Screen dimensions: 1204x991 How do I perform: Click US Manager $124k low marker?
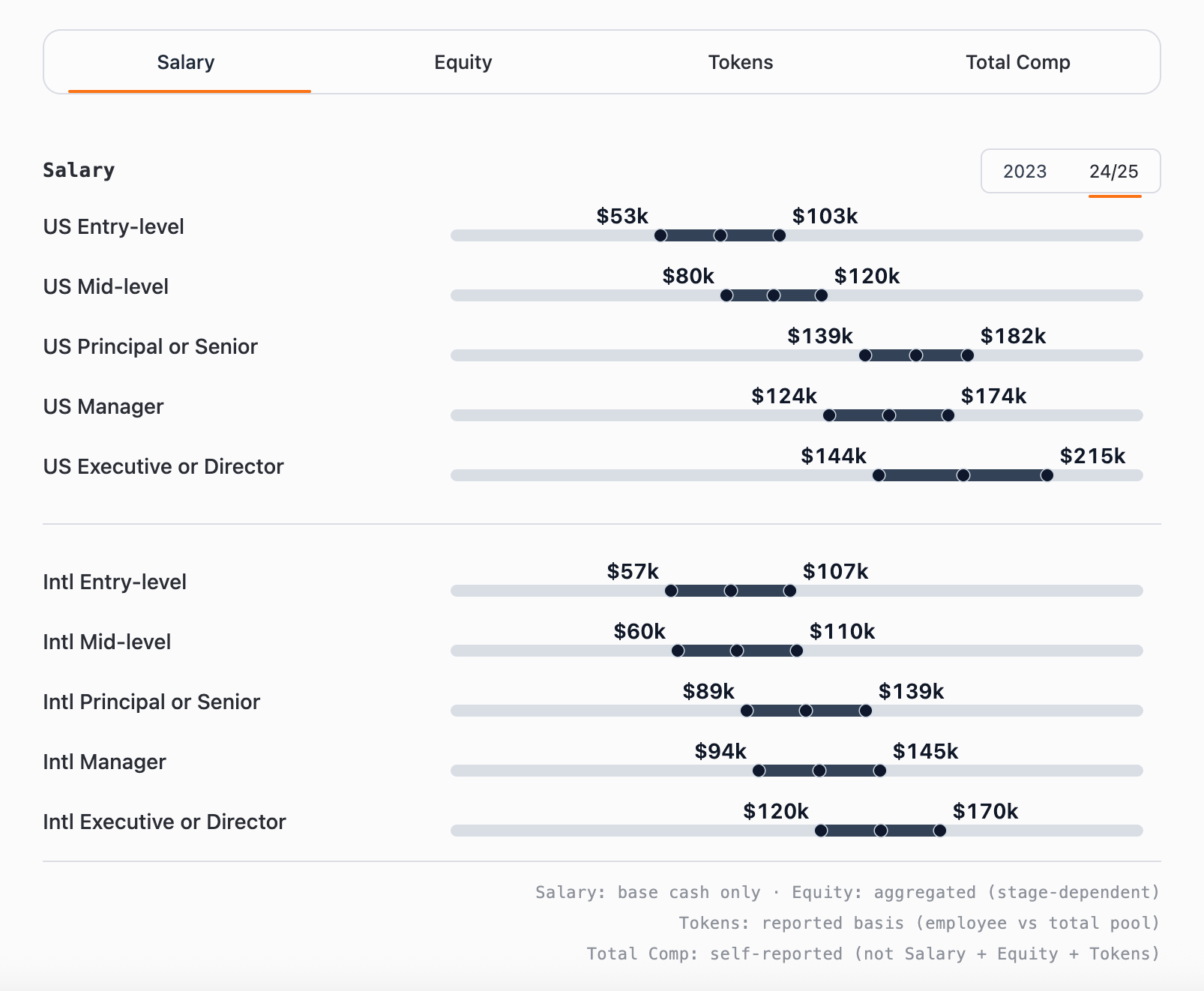click(829, 415)
